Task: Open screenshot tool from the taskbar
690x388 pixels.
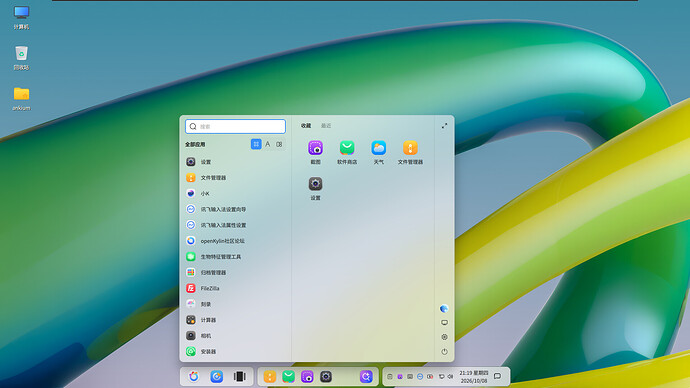Action: (x=307, y=377)
